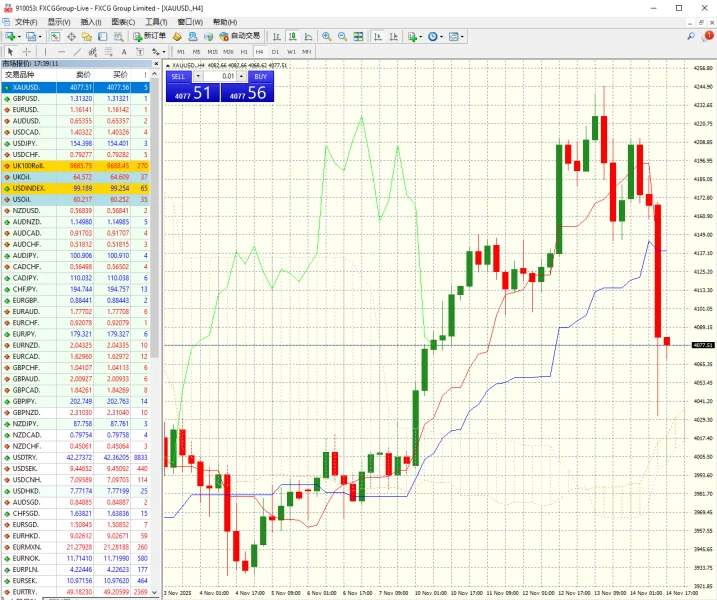Decrease trade volume with down arrow
This screenshot has height=600, width=717.
(x=198, y=76)
